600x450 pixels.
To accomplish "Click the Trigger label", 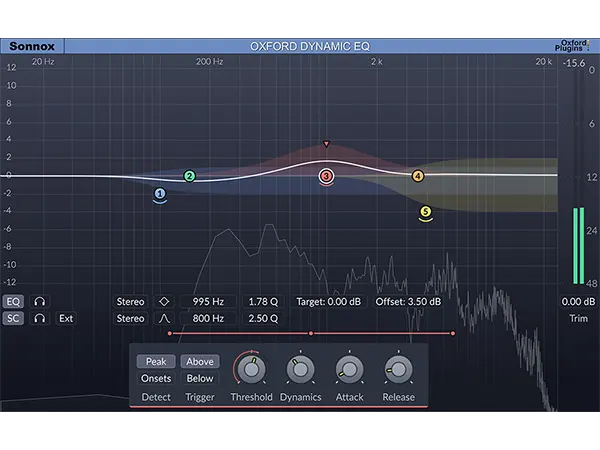I will [x=200, y=398].
